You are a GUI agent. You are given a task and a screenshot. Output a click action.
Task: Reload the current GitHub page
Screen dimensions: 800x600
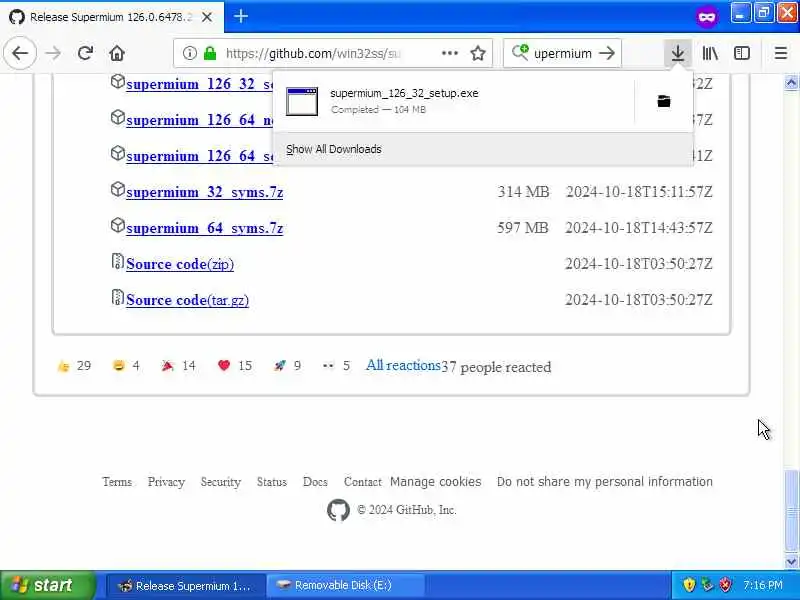coord(85,53)
